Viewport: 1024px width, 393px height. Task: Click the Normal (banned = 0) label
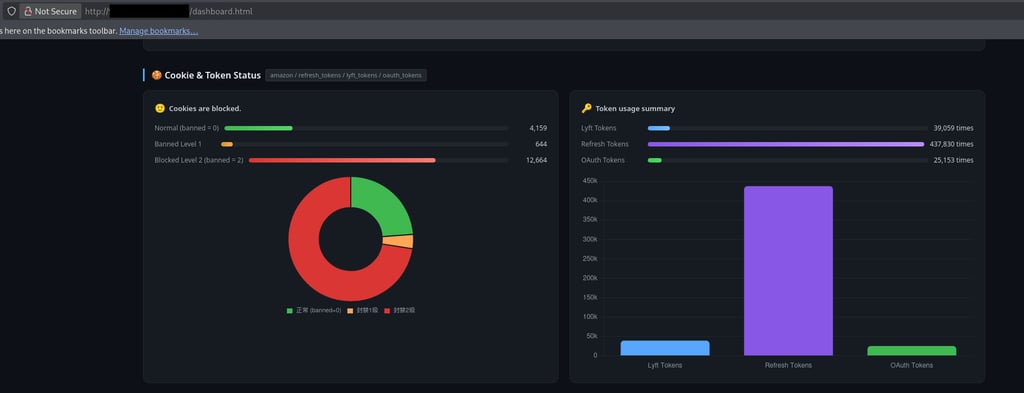(187, 128)
